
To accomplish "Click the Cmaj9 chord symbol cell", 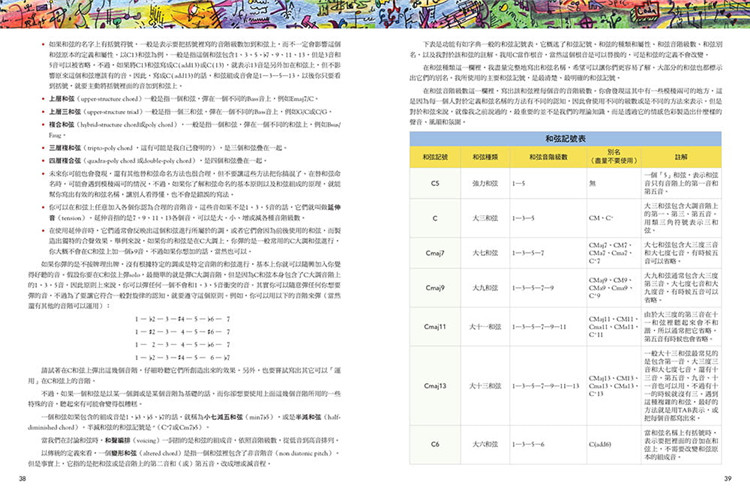I will tap(435, 288).
